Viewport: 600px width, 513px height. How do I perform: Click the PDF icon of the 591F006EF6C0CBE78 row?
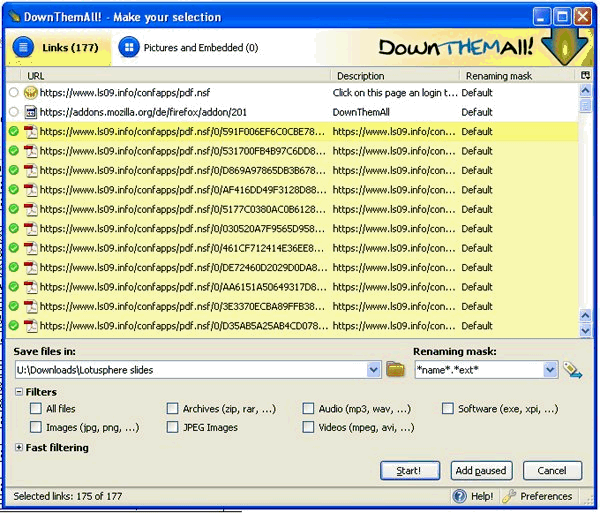click(x=31, y=132)
